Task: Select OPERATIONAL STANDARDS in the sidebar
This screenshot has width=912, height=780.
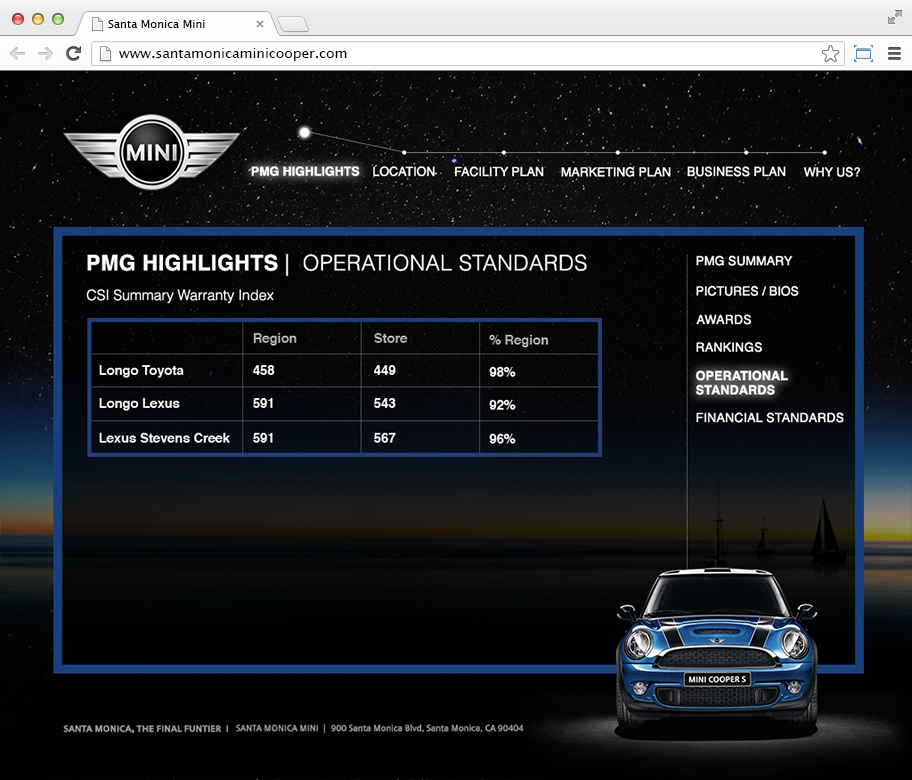Action: point(742,383)
